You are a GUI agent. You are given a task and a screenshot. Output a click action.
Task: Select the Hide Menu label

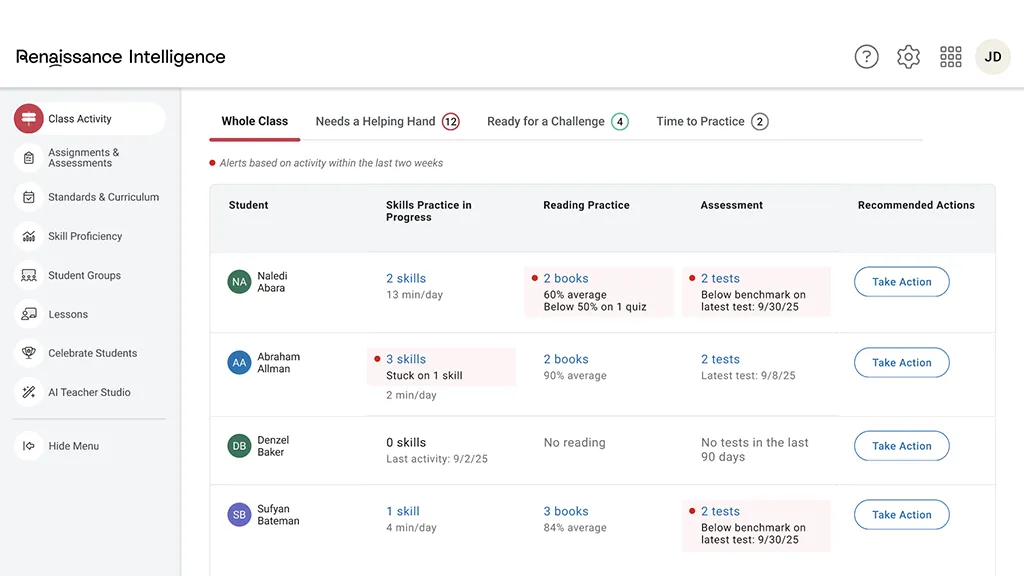pos(74,446)
